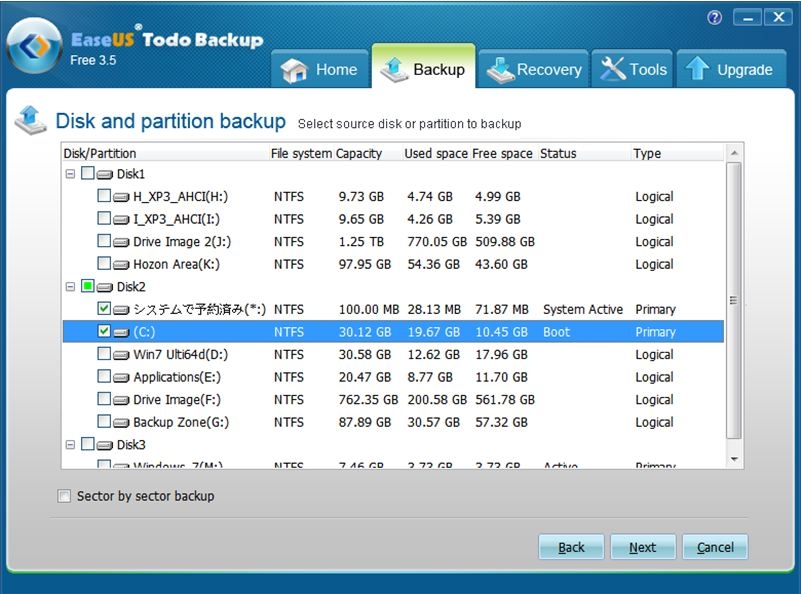801x594 pixels.
Task: Switch to the Backup tab
Action: tap(423, 69)
